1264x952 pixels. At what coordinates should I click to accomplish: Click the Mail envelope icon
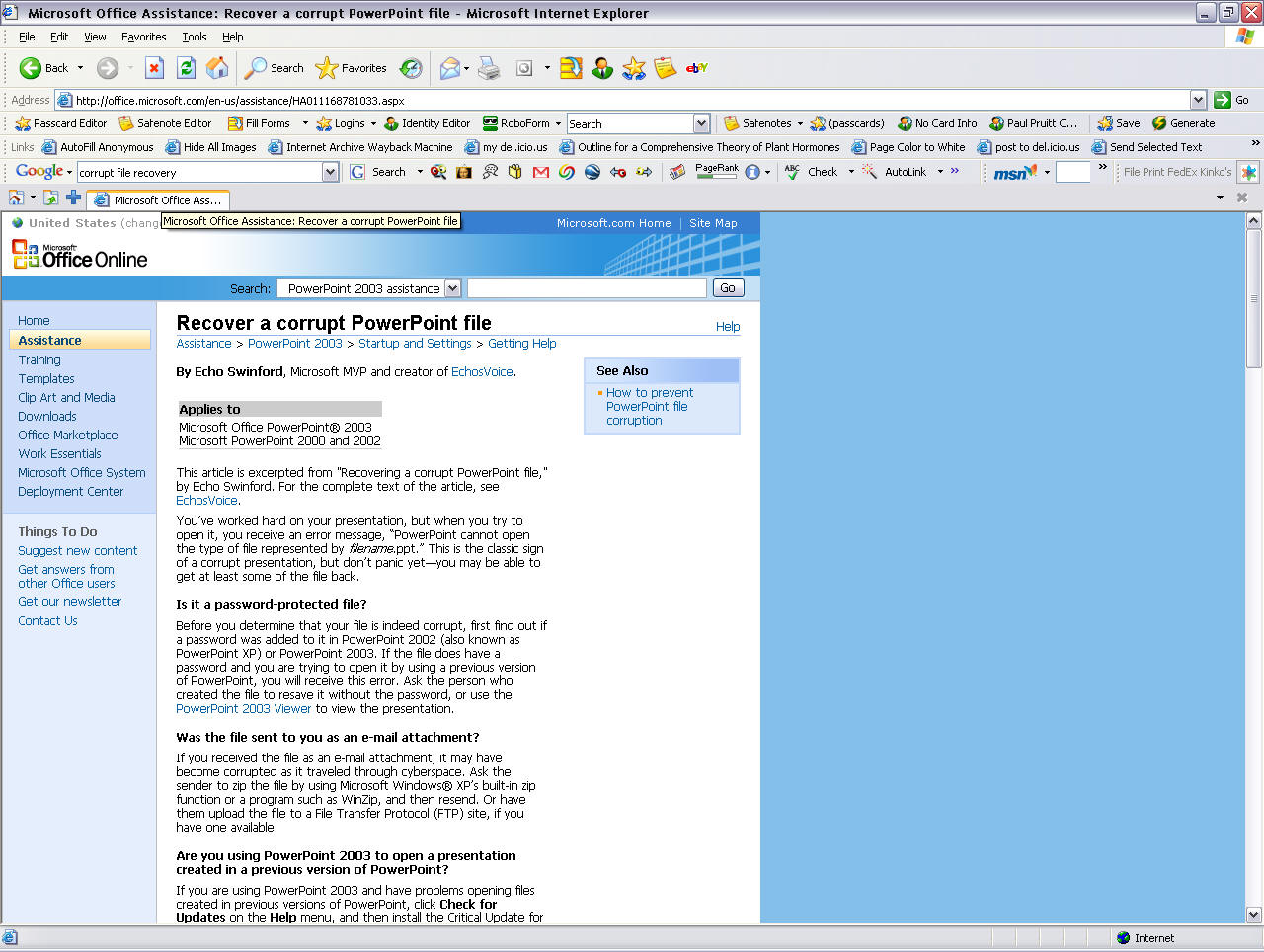click(x=449, y=68)
